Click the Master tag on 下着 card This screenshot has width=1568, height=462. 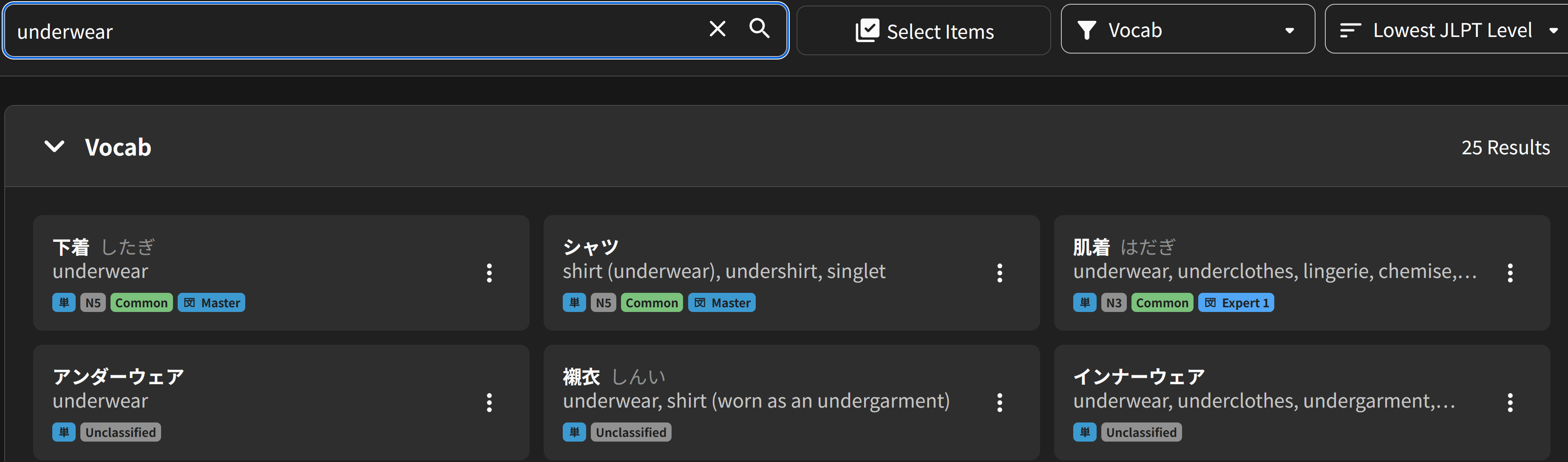click(211, 303)
